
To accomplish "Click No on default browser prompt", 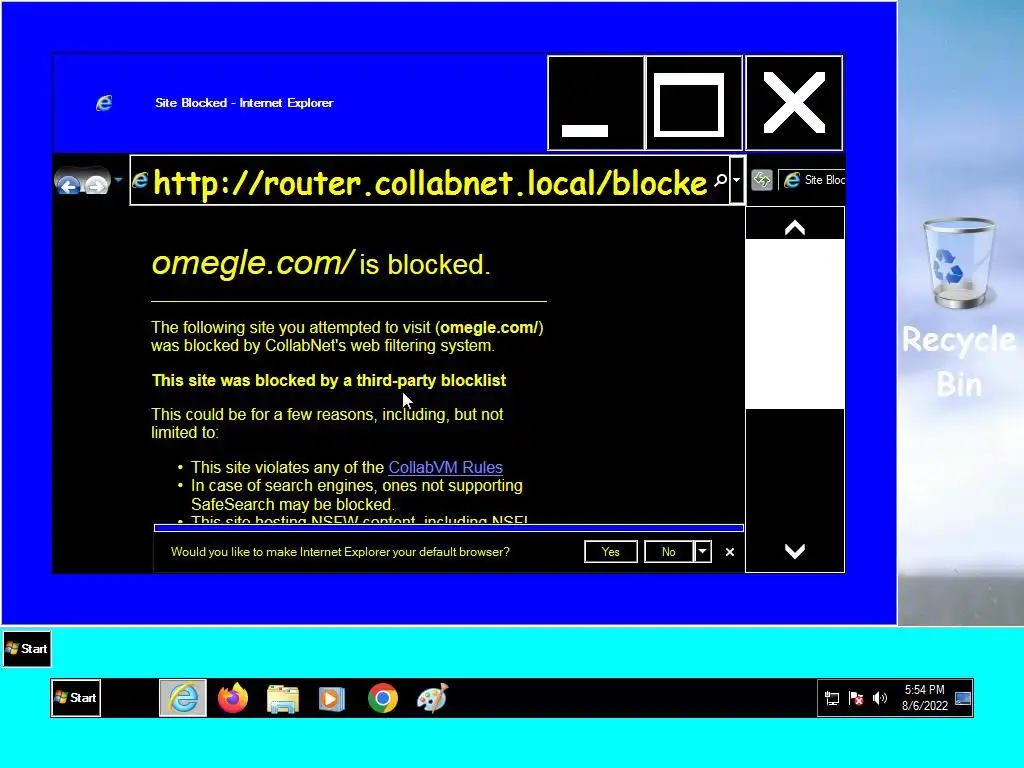I will 669,552.
